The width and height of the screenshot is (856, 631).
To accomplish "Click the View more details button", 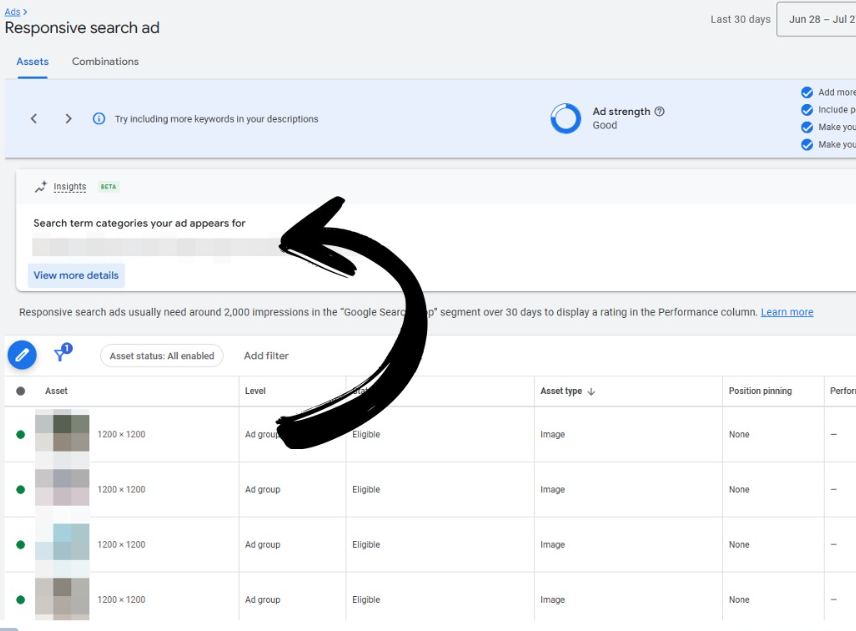I will pyautogui.click(x=76, y=275).
